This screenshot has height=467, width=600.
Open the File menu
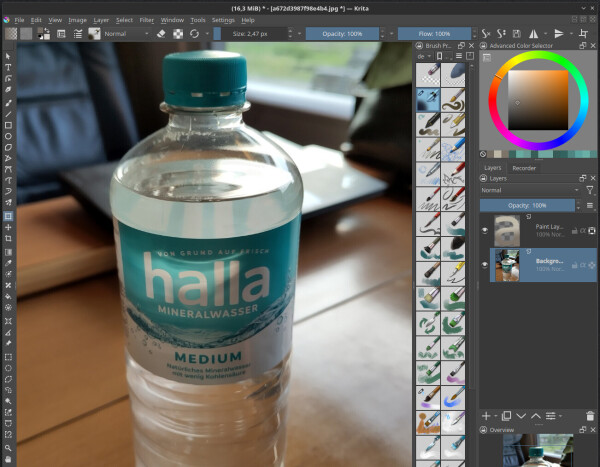19,20
